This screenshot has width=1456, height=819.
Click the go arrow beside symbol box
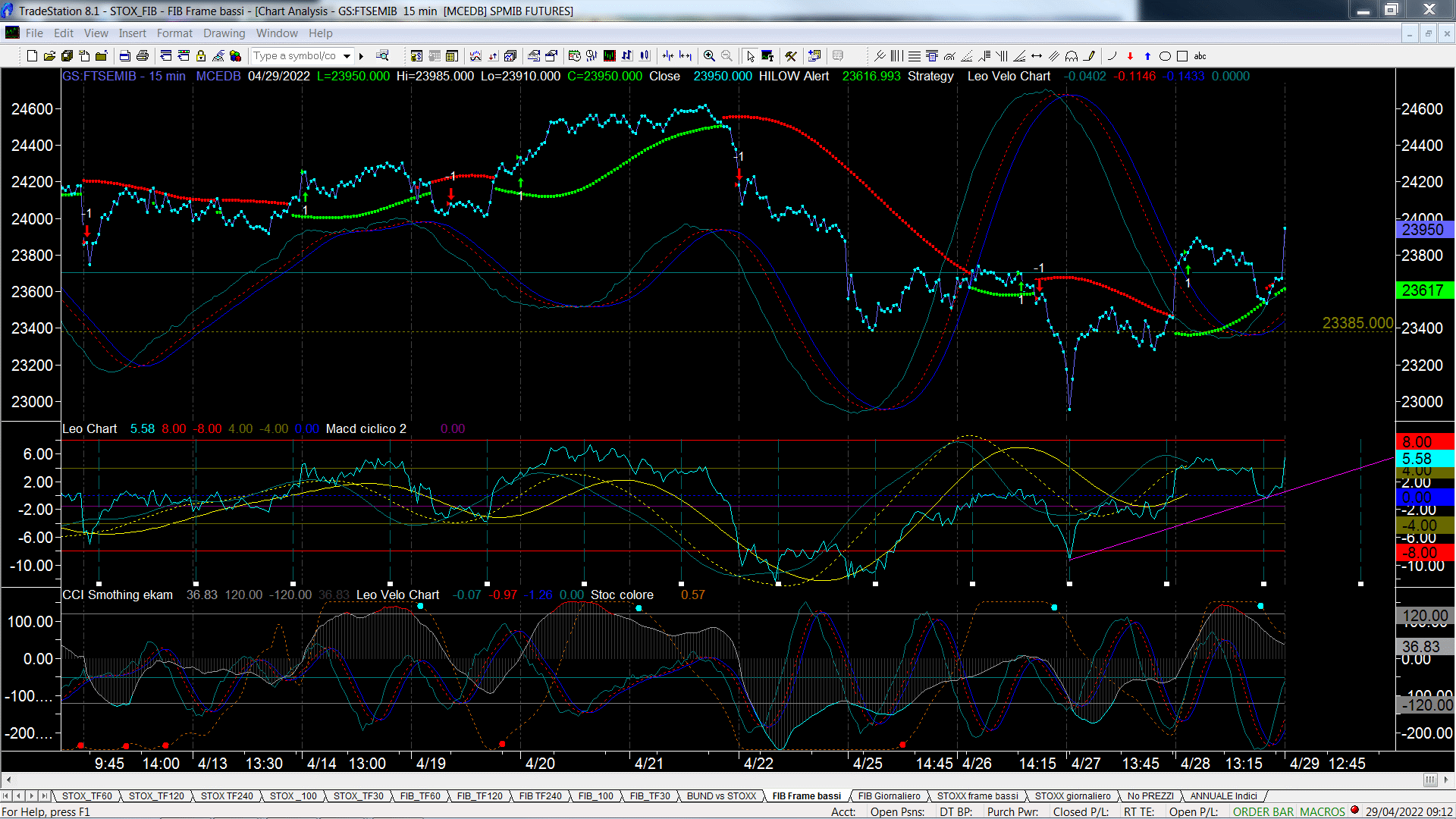[361, 56]
